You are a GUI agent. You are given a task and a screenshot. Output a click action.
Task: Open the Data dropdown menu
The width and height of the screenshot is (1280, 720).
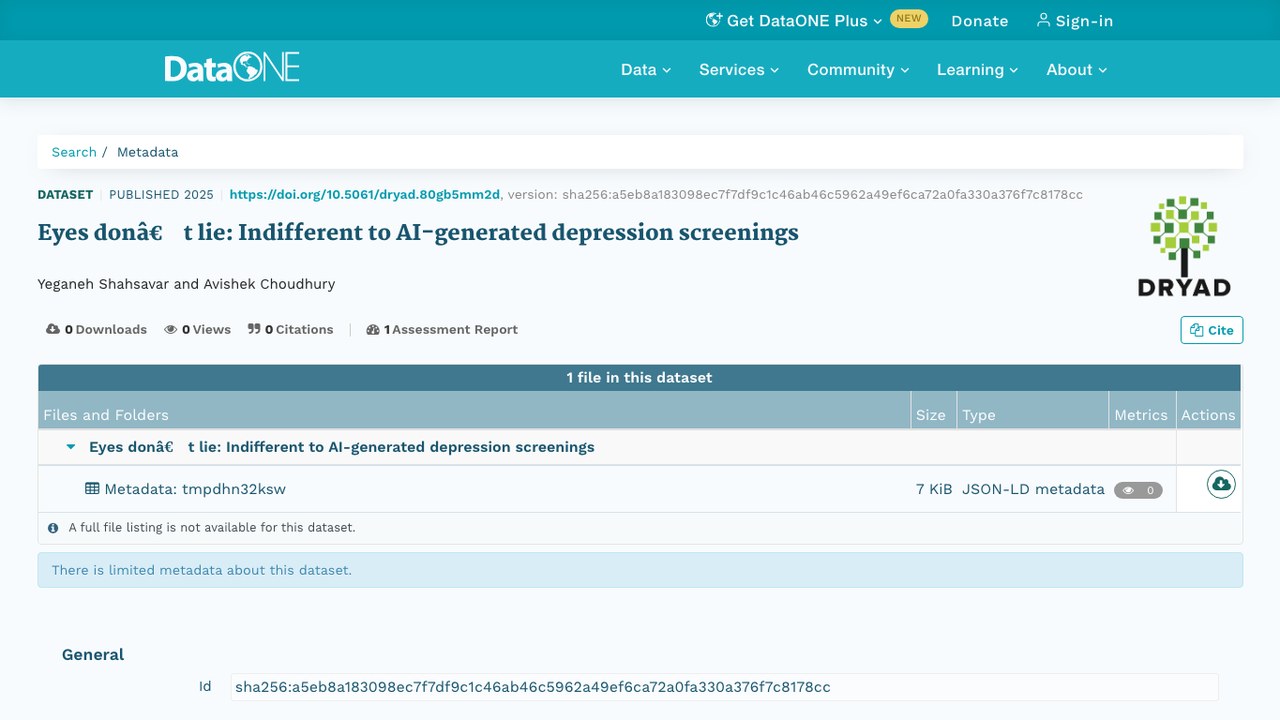click(x=646, y=69)
